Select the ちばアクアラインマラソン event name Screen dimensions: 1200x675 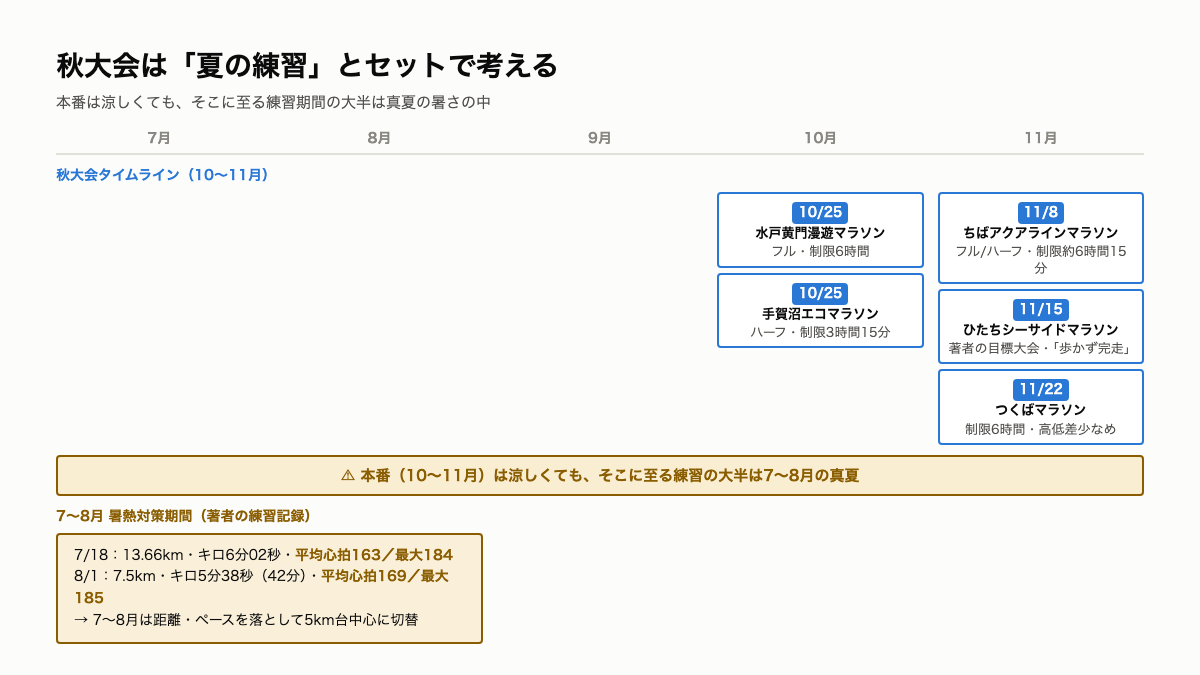pos(1041,233)
